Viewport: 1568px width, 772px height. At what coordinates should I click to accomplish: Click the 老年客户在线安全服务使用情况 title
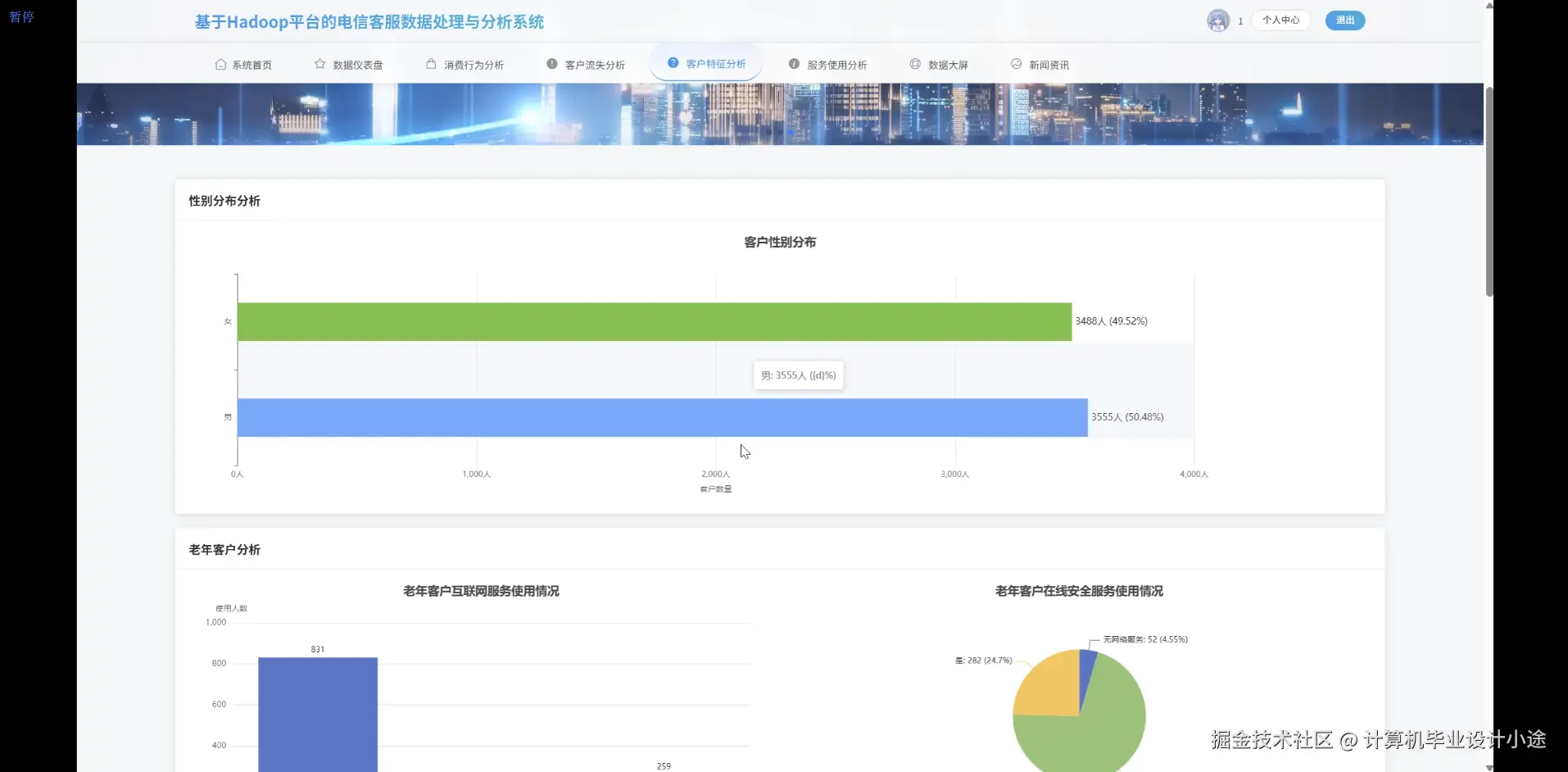pyautogui.click(x=1079, y=591)
